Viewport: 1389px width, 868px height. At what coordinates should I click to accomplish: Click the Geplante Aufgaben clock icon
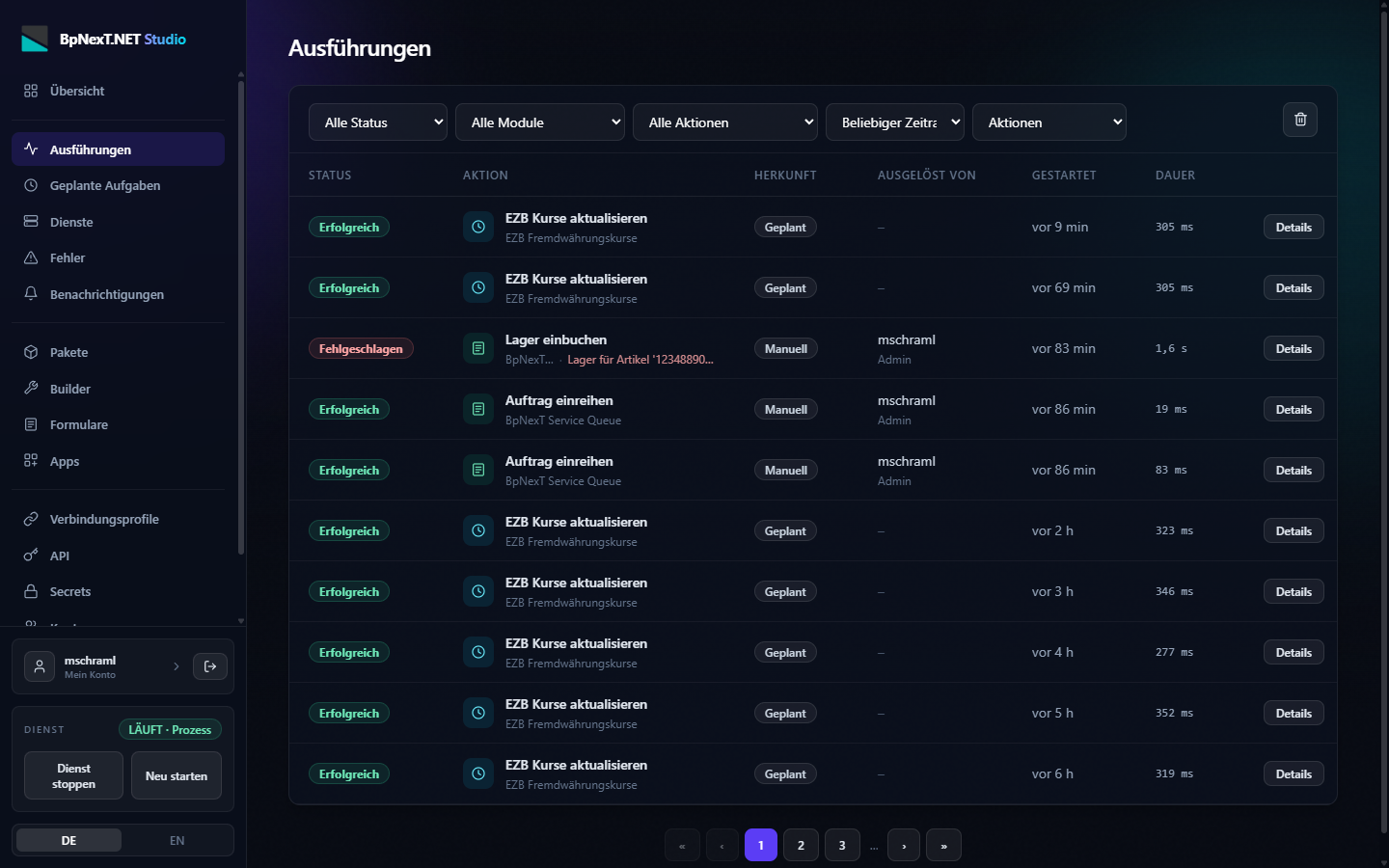(31, 185)
